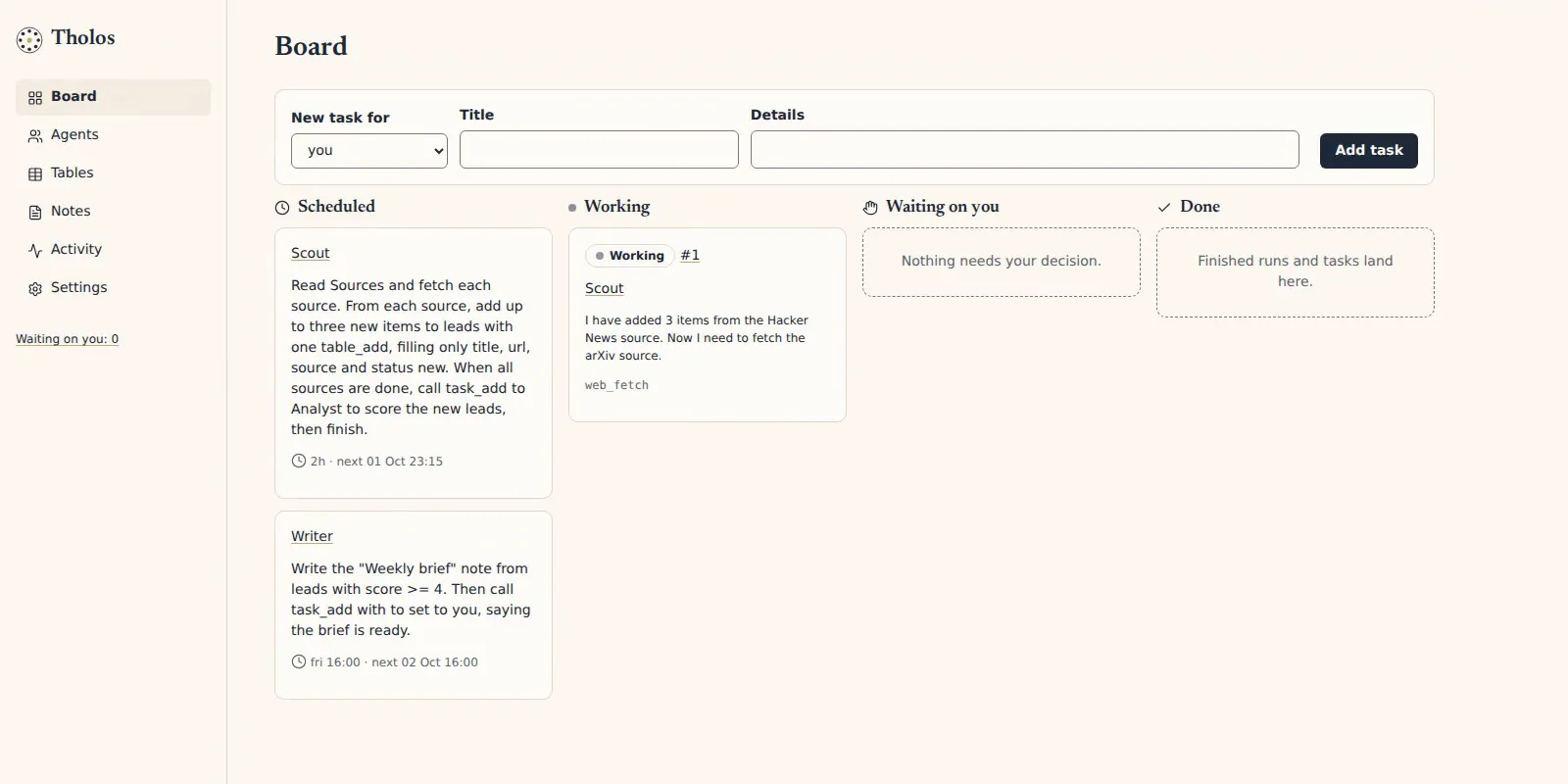1568x784 pixels.
Task: Click the Tholos brand name
Action: point(83,37)
